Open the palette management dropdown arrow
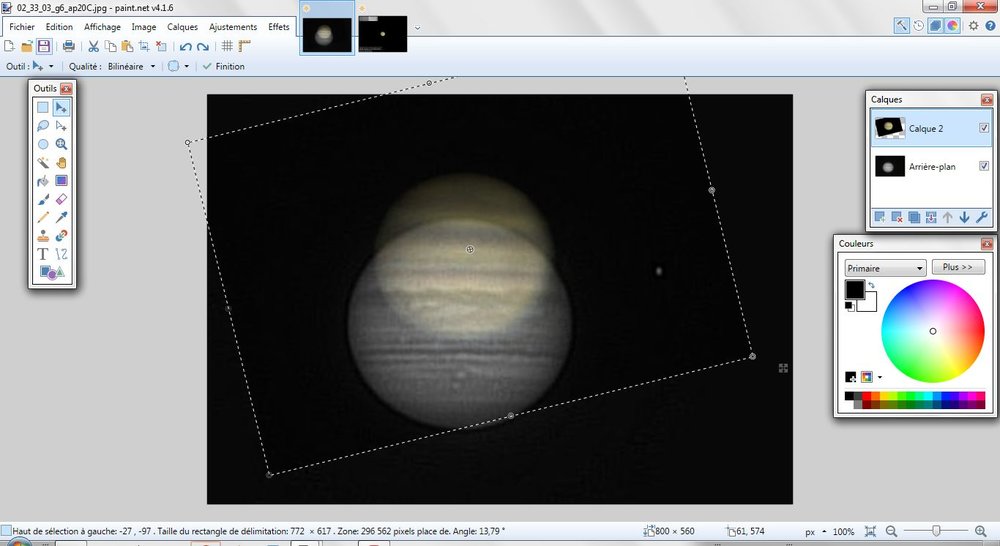This screenshot has width=1000, height=546. (880, 377)
